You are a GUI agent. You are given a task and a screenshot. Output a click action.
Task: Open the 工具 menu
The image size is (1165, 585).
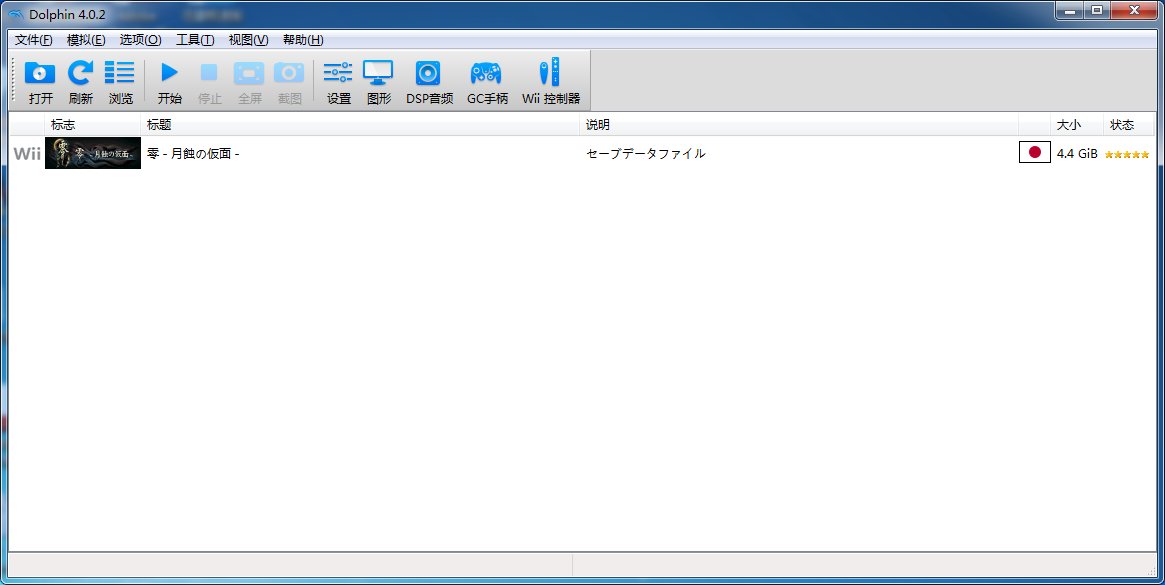click(x=193, y=39)
